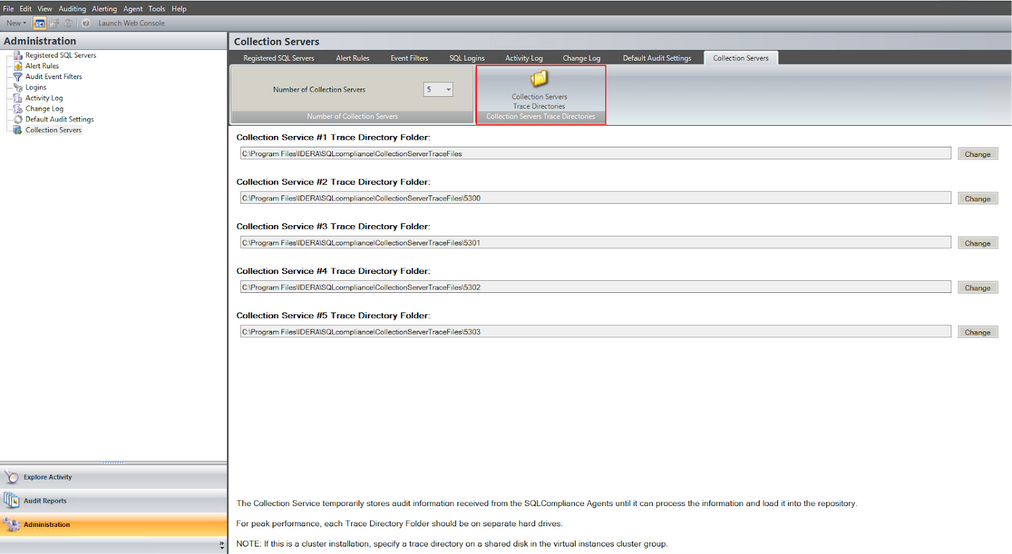
Task: Open the Tools menu
Action: 157,8
